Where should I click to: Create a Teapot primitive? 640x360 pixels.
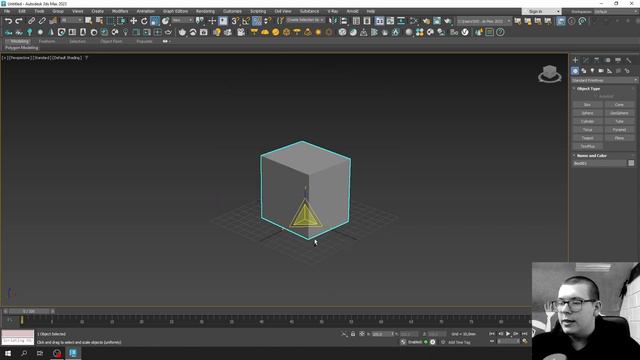(587, 138)
